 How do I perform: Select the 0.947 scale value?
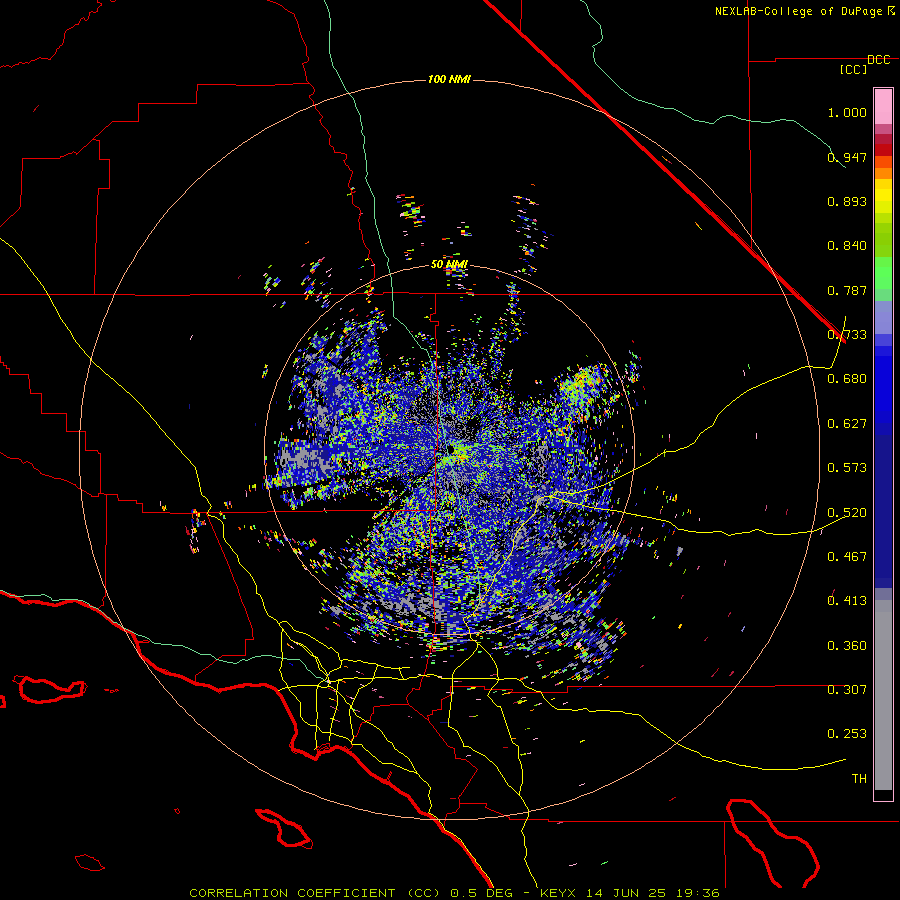[x=847, y=157]
